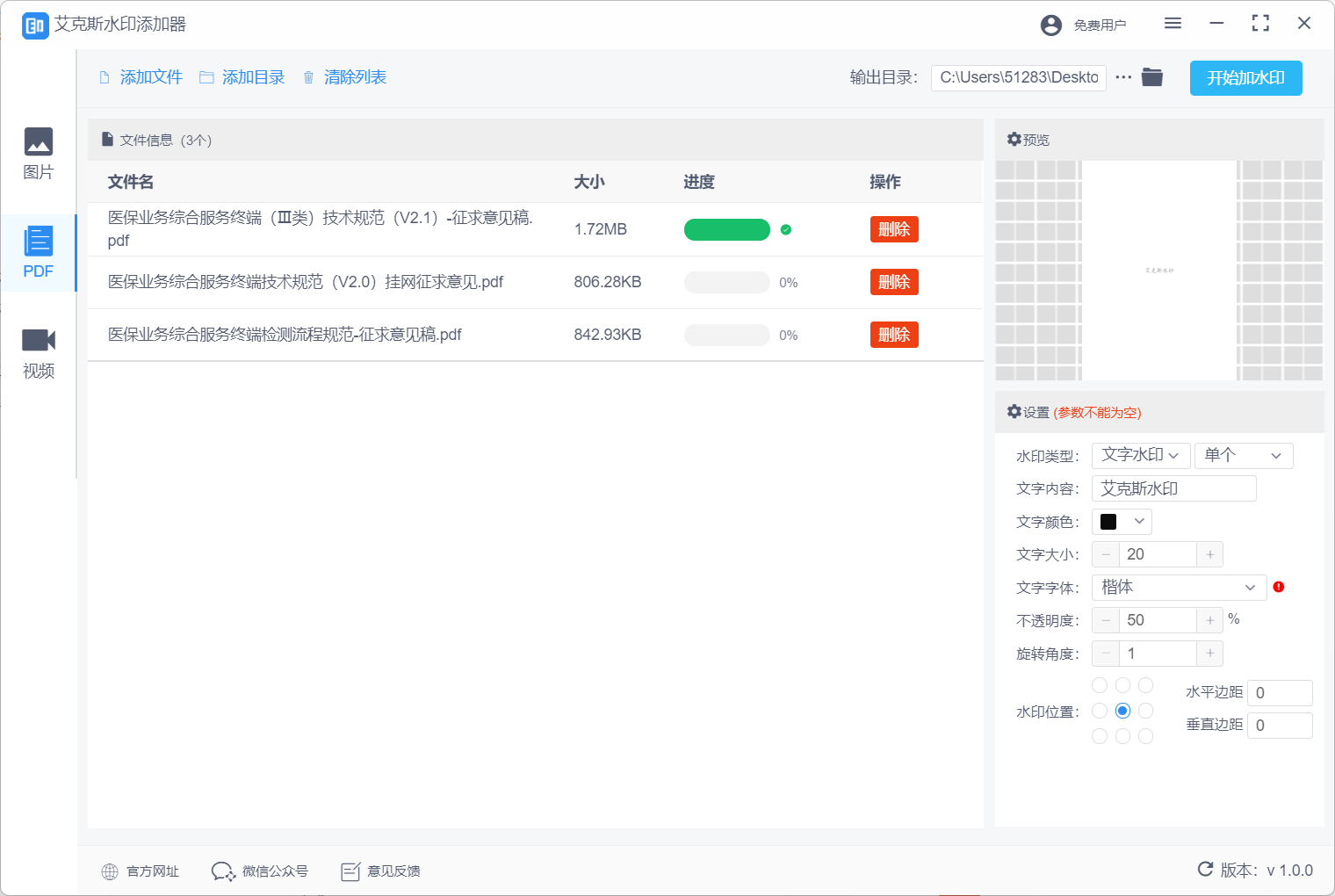This screenshot has height=896, width=1335.
Task: Select bottom-left watermark position
Action: pos(1100,736)
